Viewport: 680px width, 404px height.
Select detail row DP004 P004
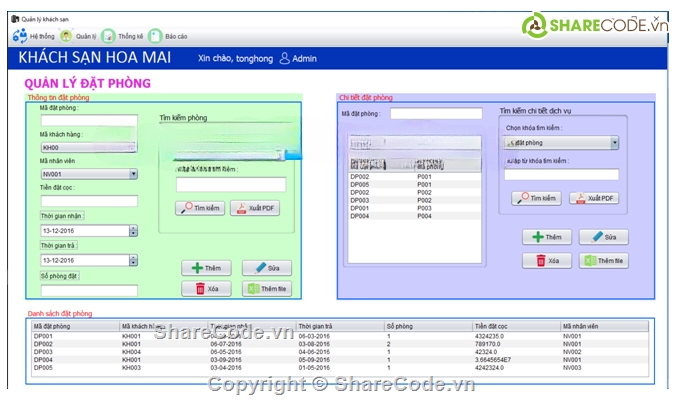click(415, 216)
